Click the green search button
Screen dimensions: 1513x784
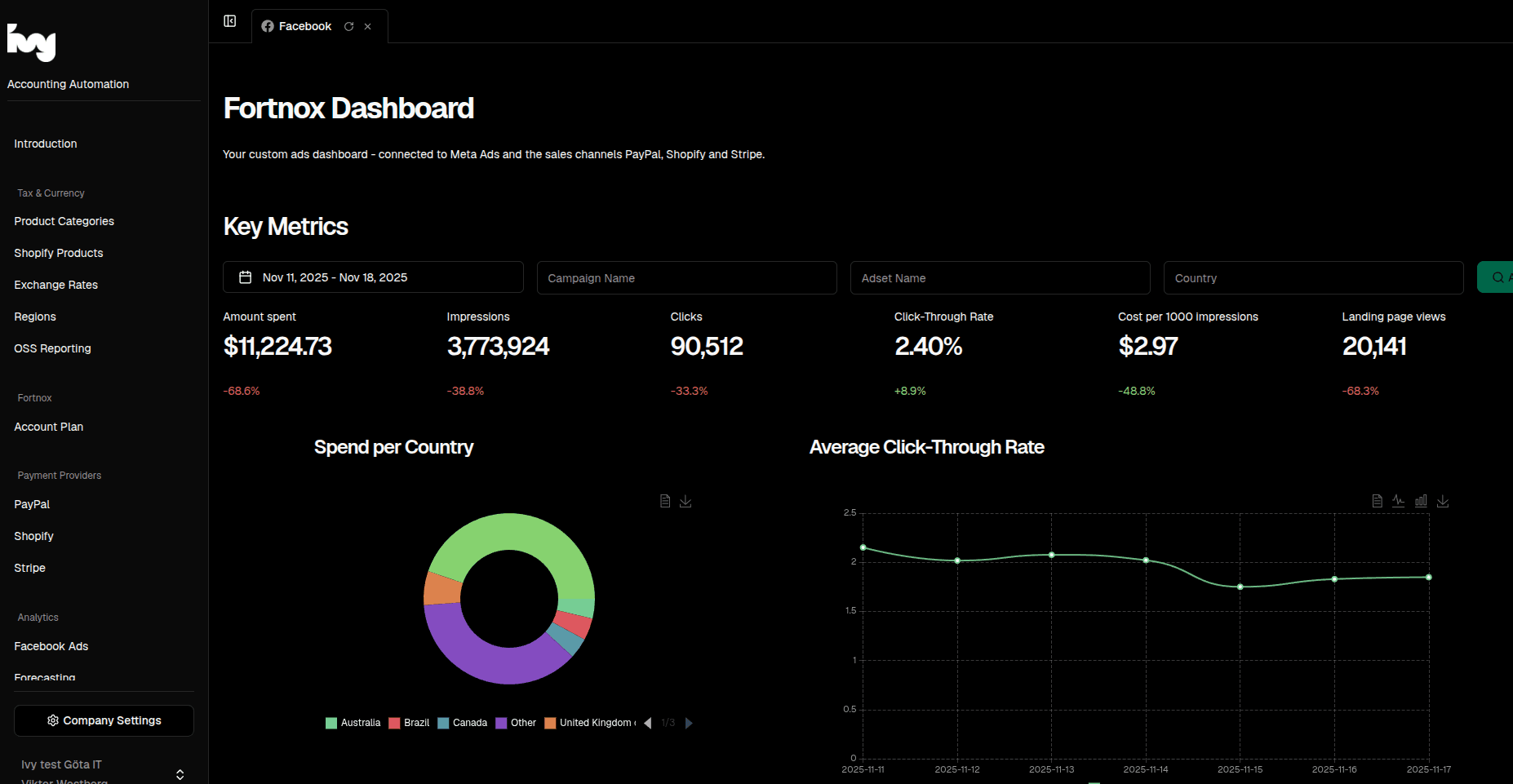pyautogui.click(x=1497, y=277)
